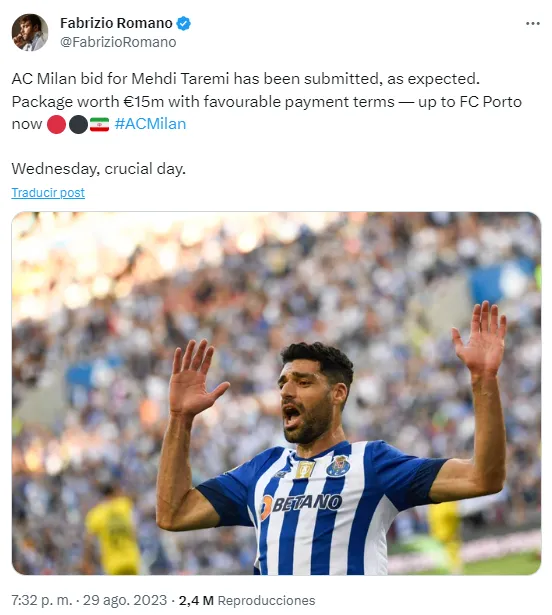552x615 pixels.
Task: Click the 'Wednesday, crucial day.' text line
Action: 98,169
